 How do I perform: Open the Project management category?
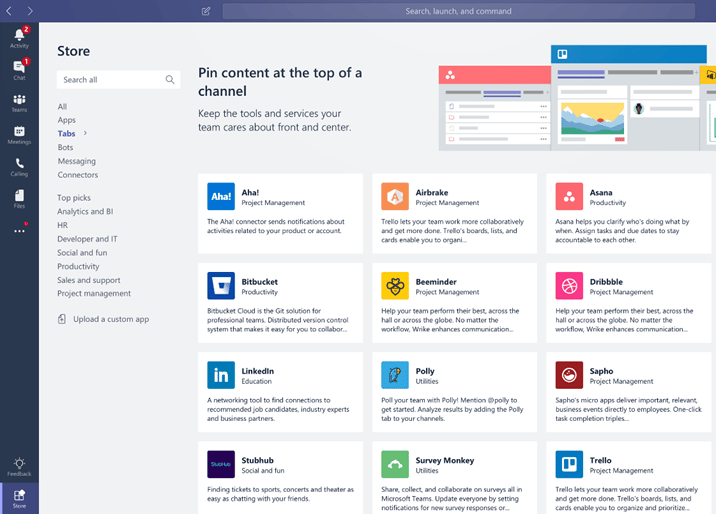(x=94, y=294)
